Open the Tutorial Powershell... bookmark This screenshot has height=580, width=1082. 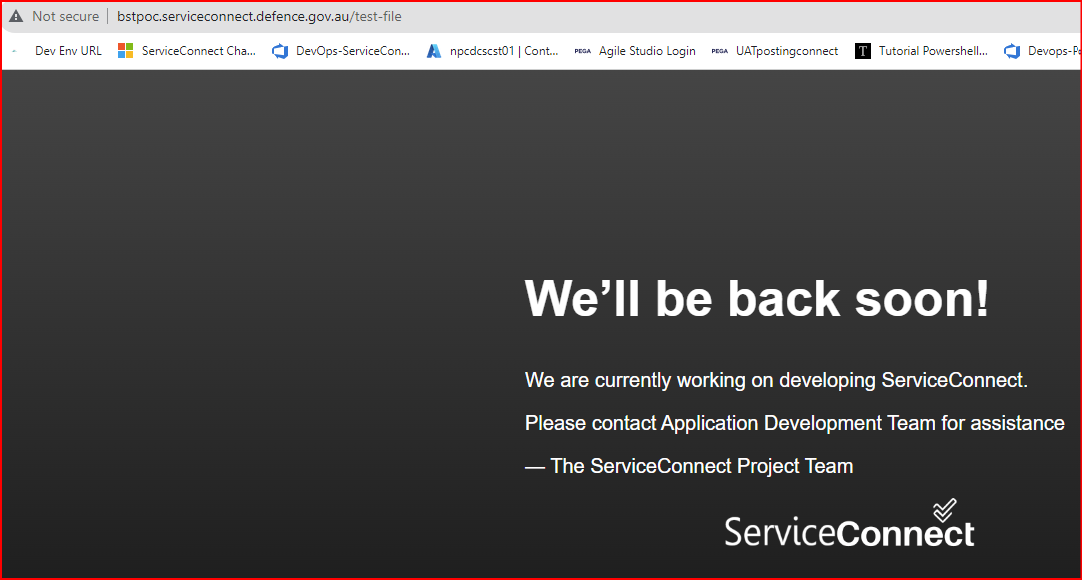click(x=933, y=50)
